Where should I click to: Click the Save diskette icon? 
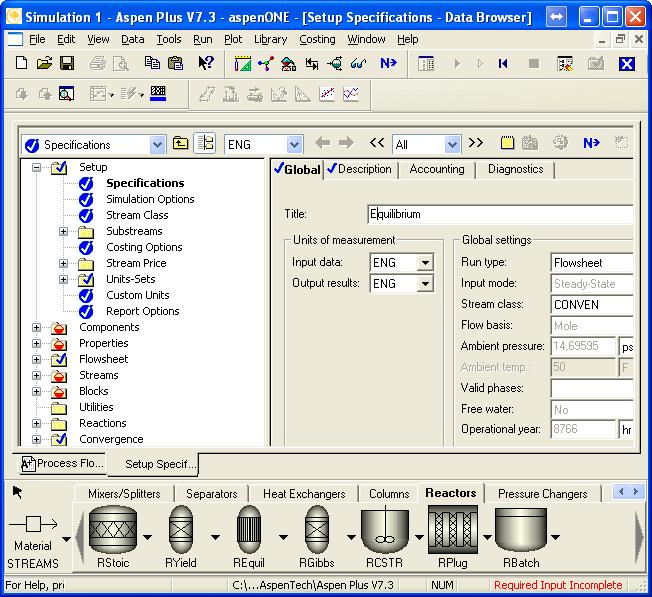tap(67, 63)
